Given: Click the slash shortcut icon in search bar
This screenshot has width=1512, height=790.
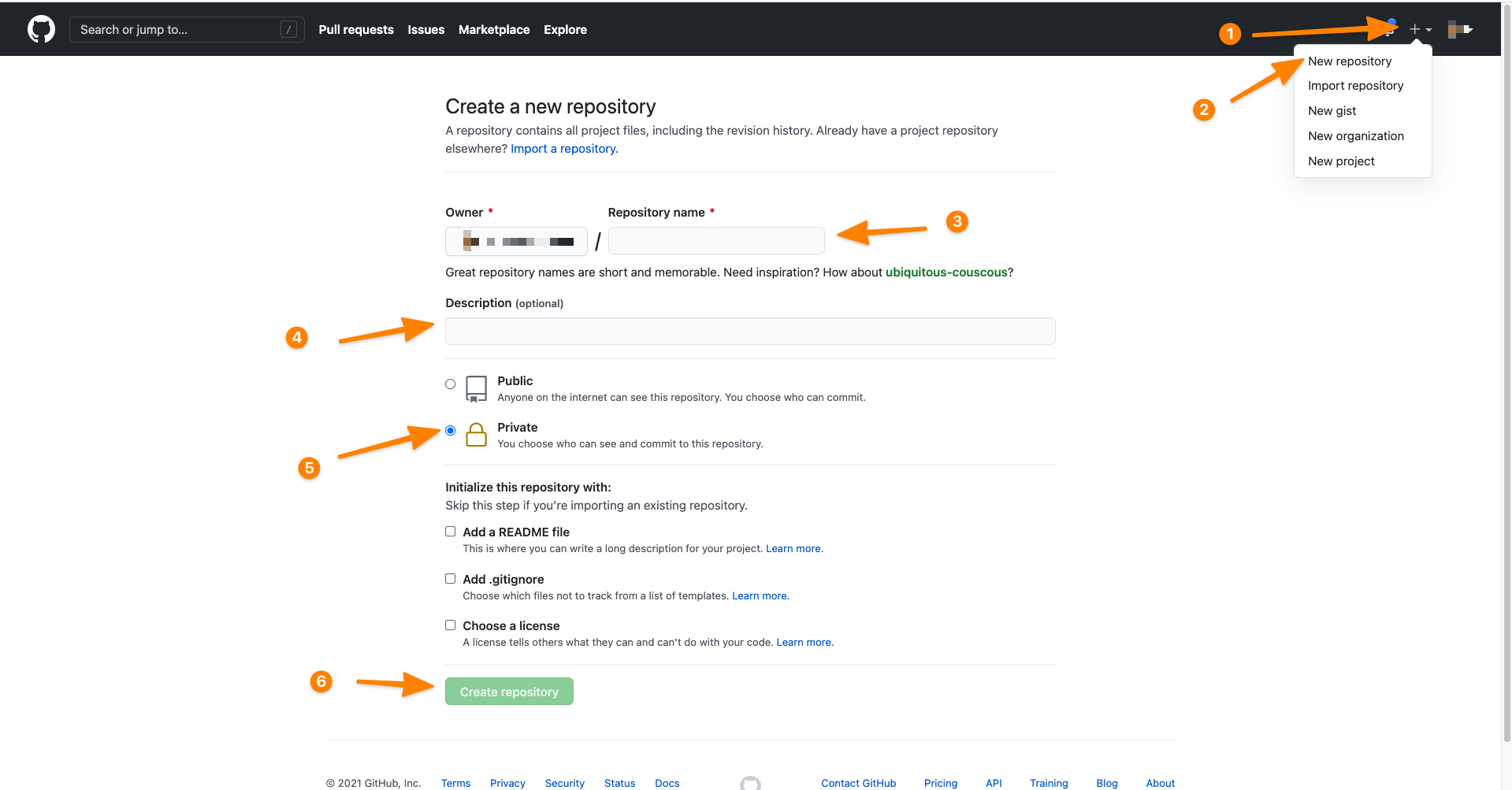Looking at the screenshot, I should [x=289, y=28].
